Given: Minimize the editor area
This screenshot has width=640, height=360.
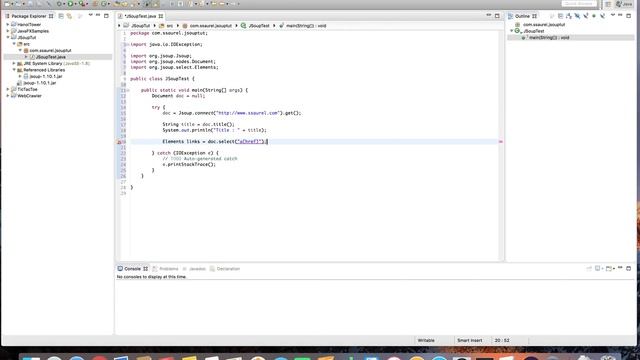Looking at the screenshot, I should pyautogui.click(x=489, y=15).
